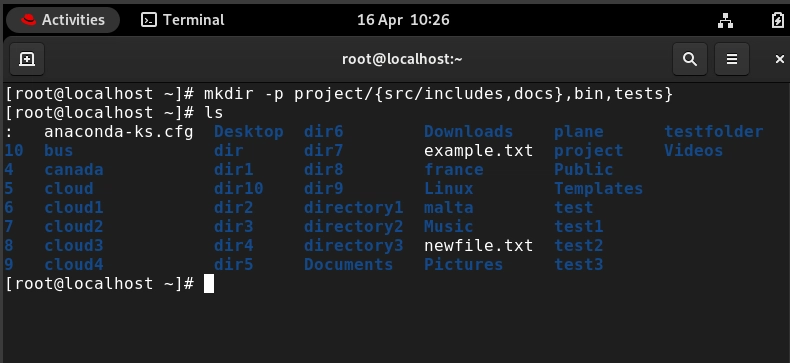Open the clock showing 16 Apr 10:26

click(403, 20)
